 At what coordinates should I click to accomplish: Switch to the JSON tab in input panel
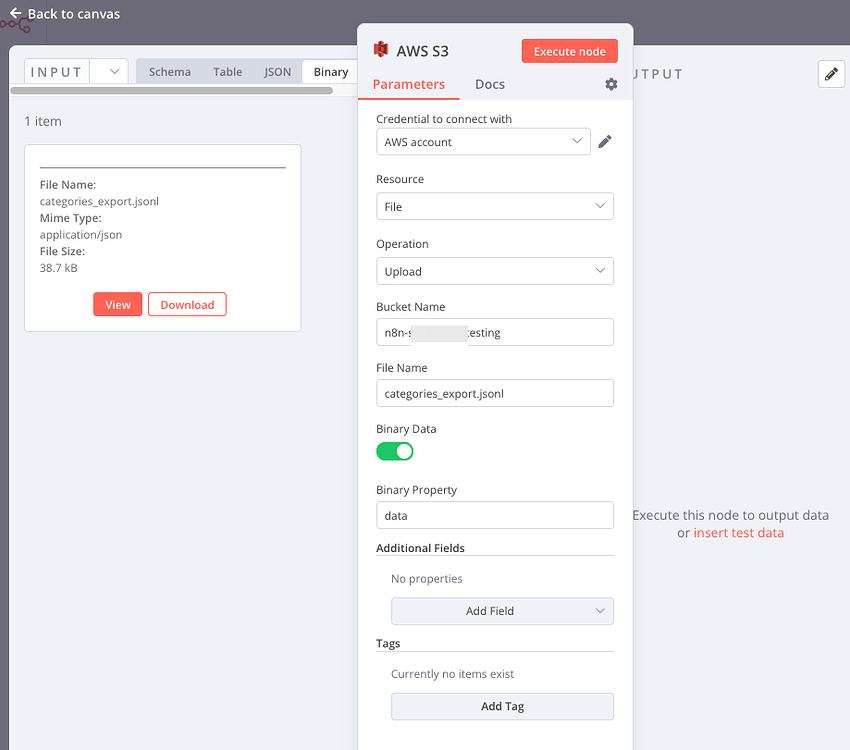click(276, 71)
